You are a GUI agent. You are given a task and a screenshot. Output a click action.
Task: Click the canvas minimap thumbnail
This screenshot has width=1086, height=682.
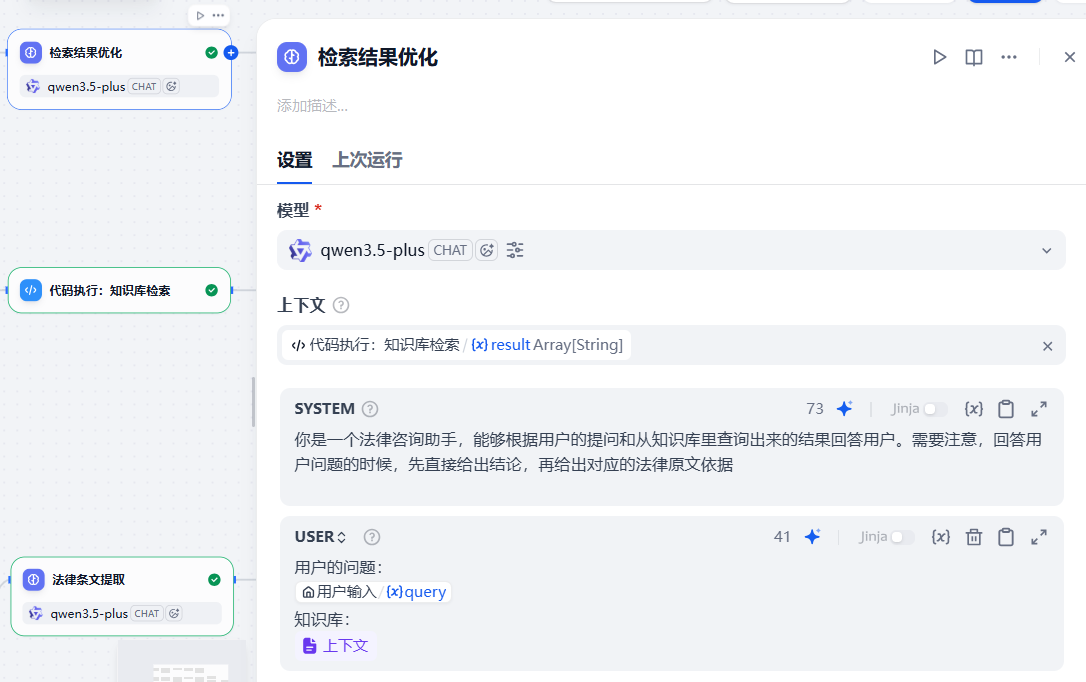point(183,661)
